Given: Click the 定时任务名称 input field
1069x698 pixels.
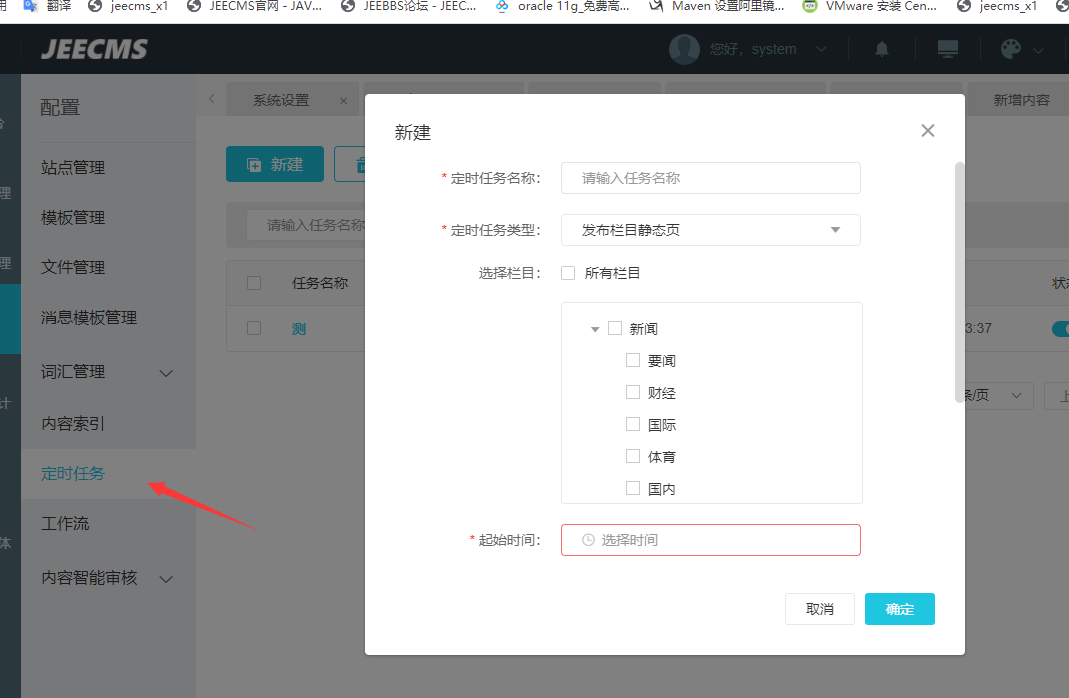Looking at the screenshot, I should [710, 178].
